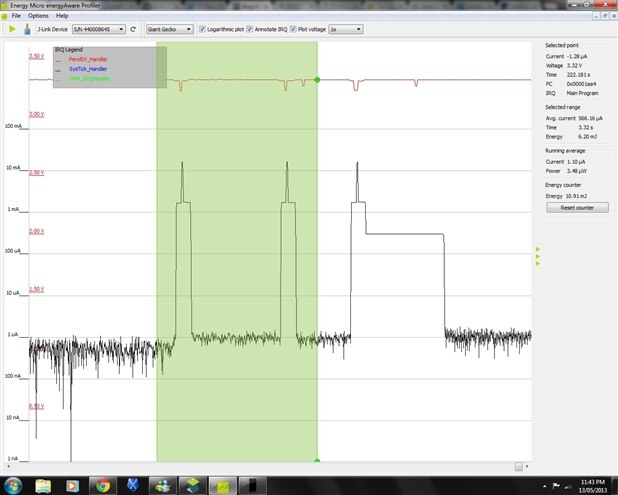Open the File menu
The width and height of the screenshot is (618, 495).
[15, 16]
